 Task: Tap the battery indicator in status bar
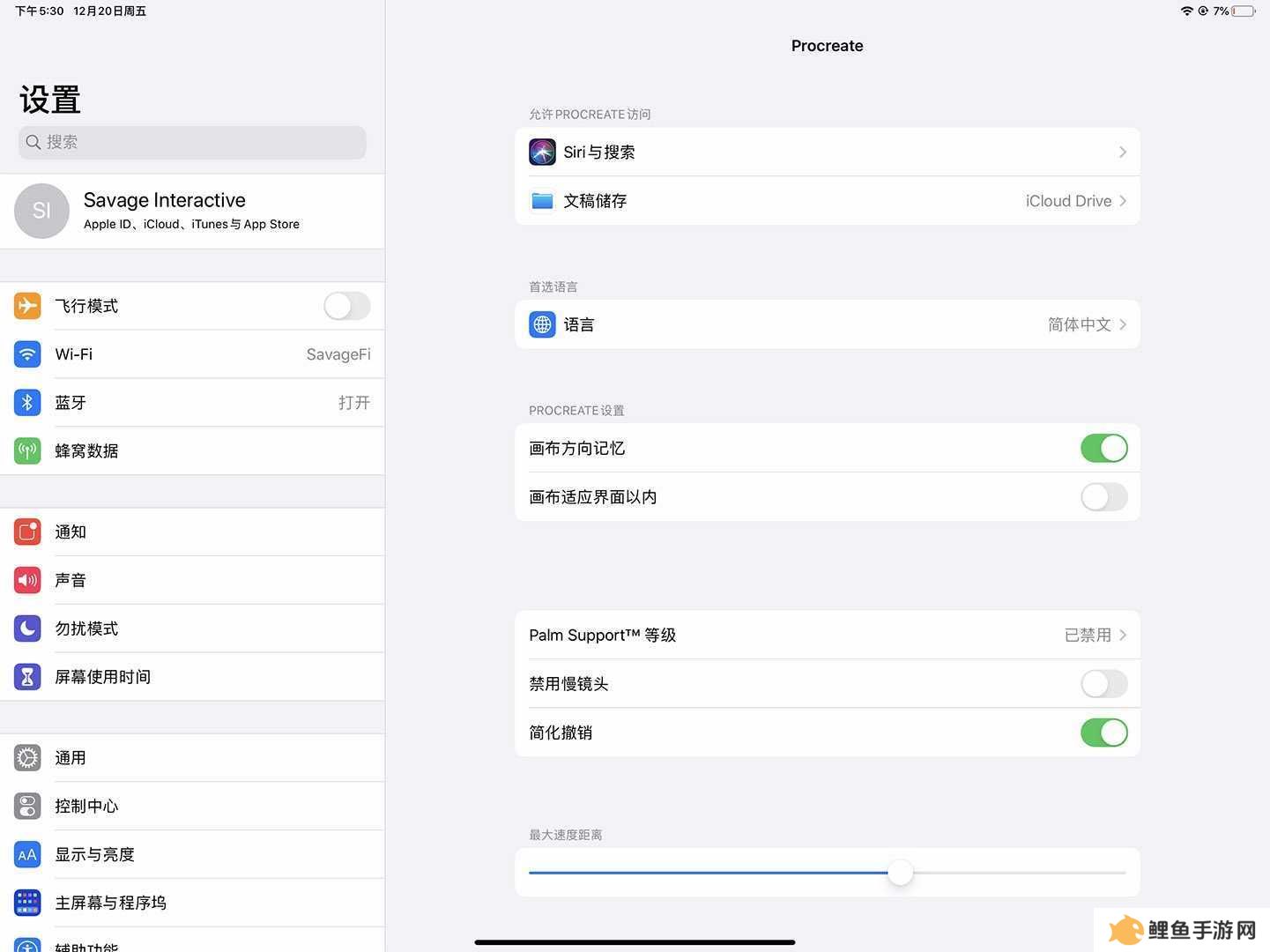point(1244,11)
